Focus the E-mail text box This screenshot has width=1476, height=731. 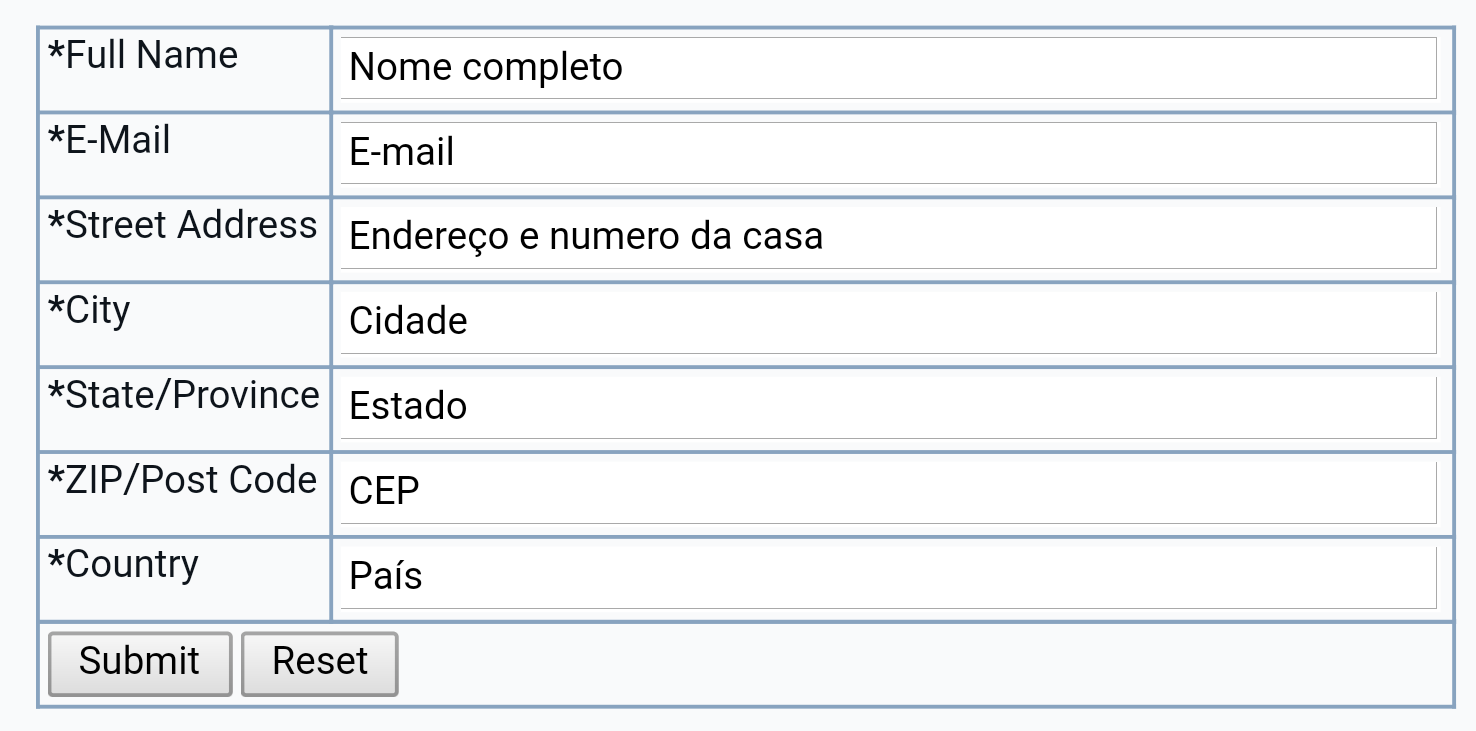tap(888, 153)
